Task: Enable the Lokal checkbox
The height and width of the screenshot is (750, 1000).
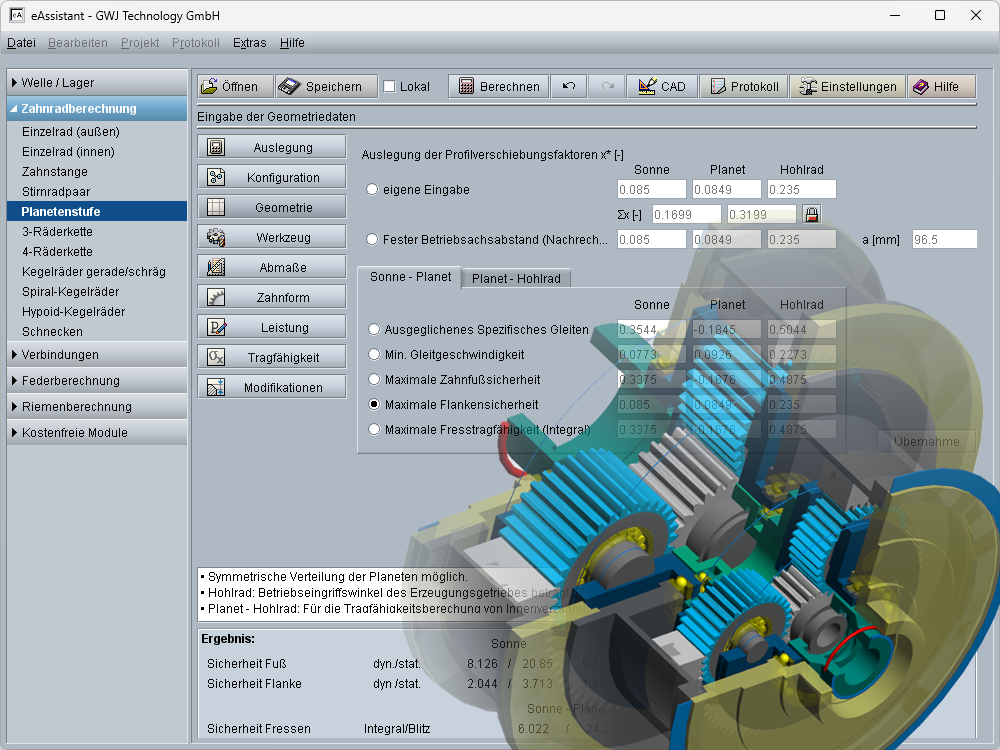Action: tap(390, 87)
